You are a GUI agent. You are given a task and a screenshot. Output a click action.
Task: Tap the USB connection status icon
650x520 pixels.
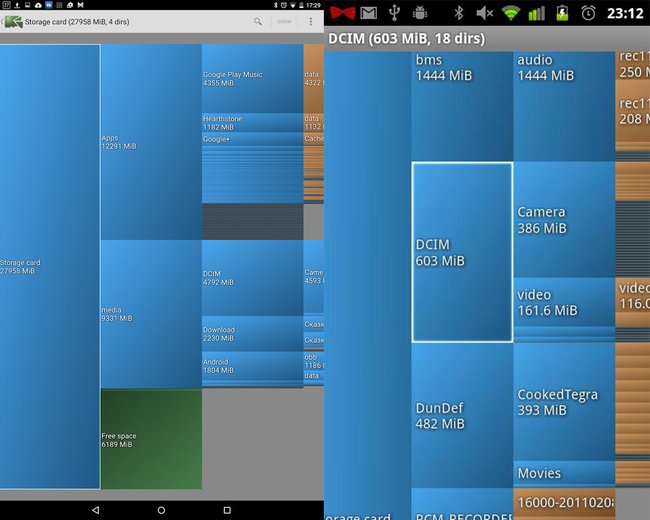pyautogui.click(x=394, y=13)
